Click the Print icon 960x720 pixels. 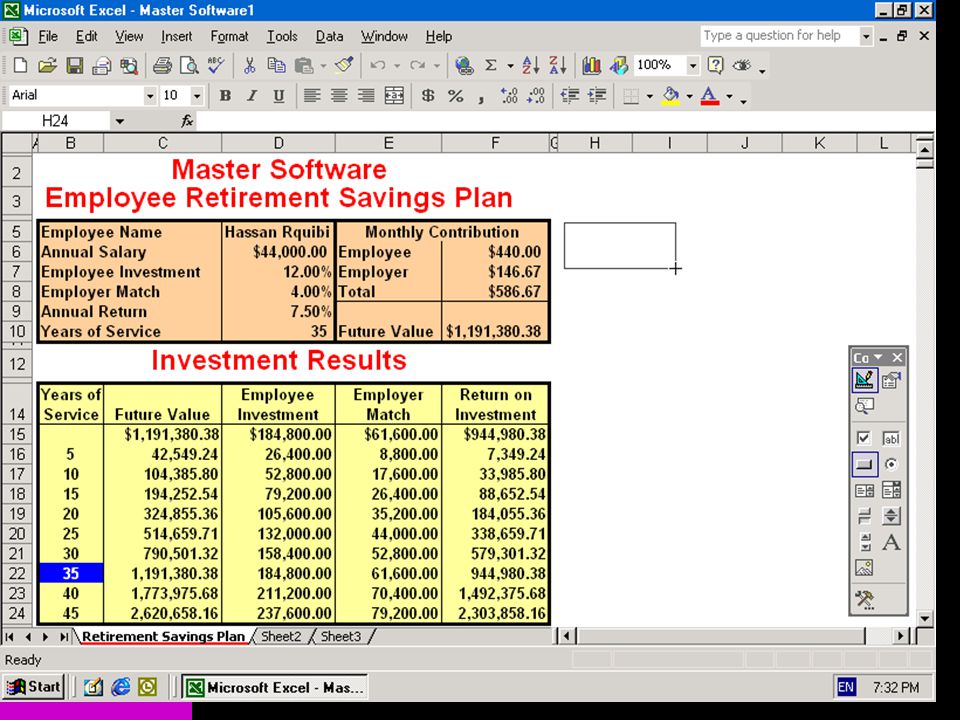coord(162,65)
